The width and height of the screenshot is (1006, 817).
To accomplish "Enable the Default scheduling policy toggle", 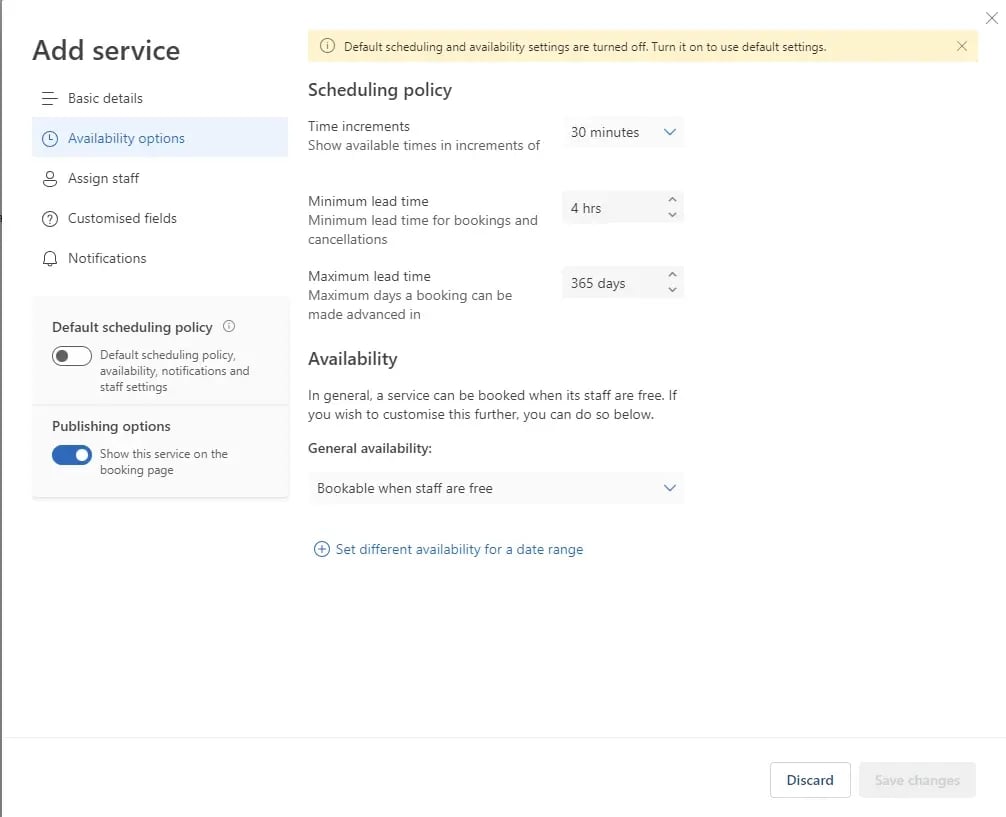I will tap(71, 355).
